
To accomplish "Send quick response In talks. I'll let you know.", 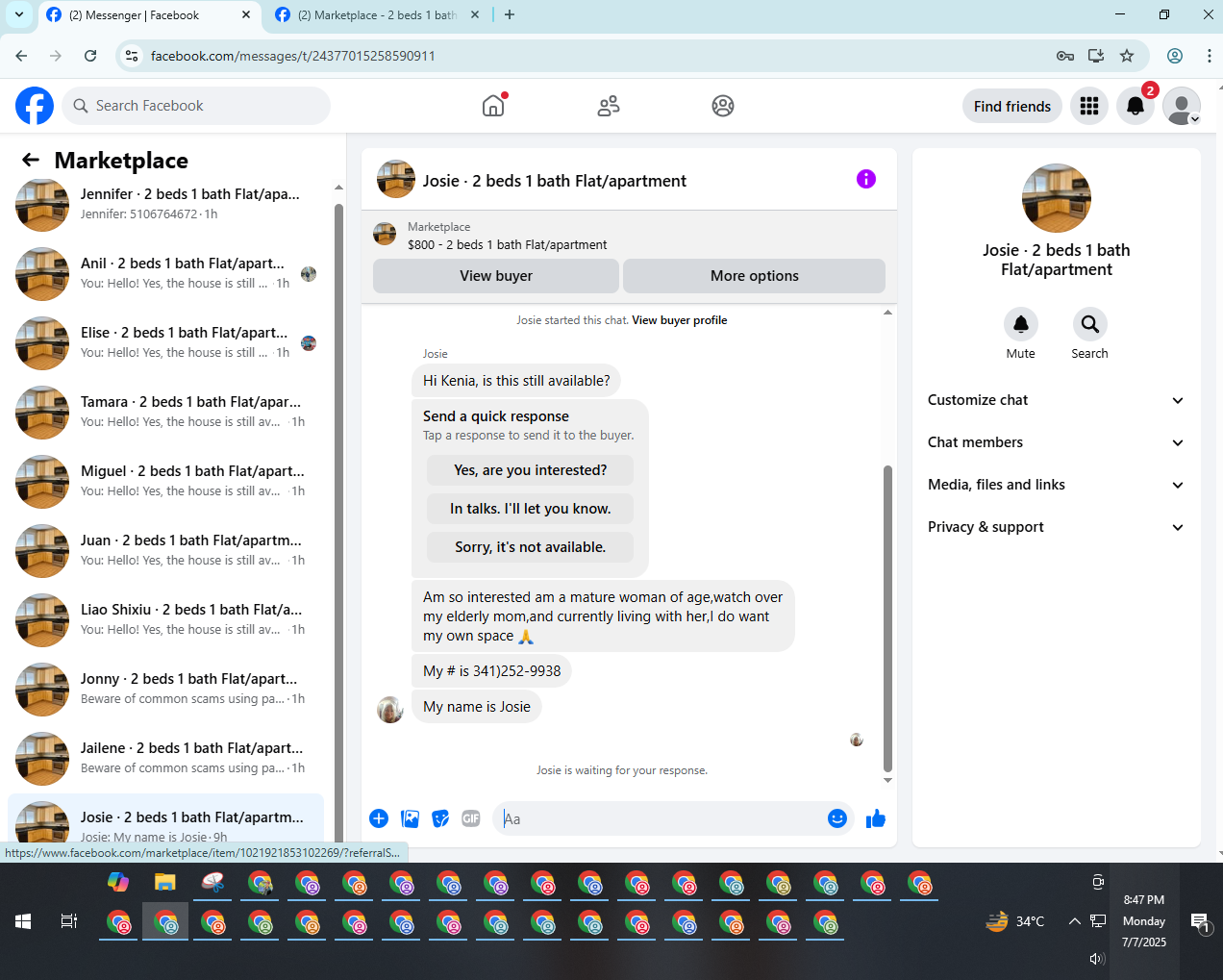I will click(x=531, y=509).
